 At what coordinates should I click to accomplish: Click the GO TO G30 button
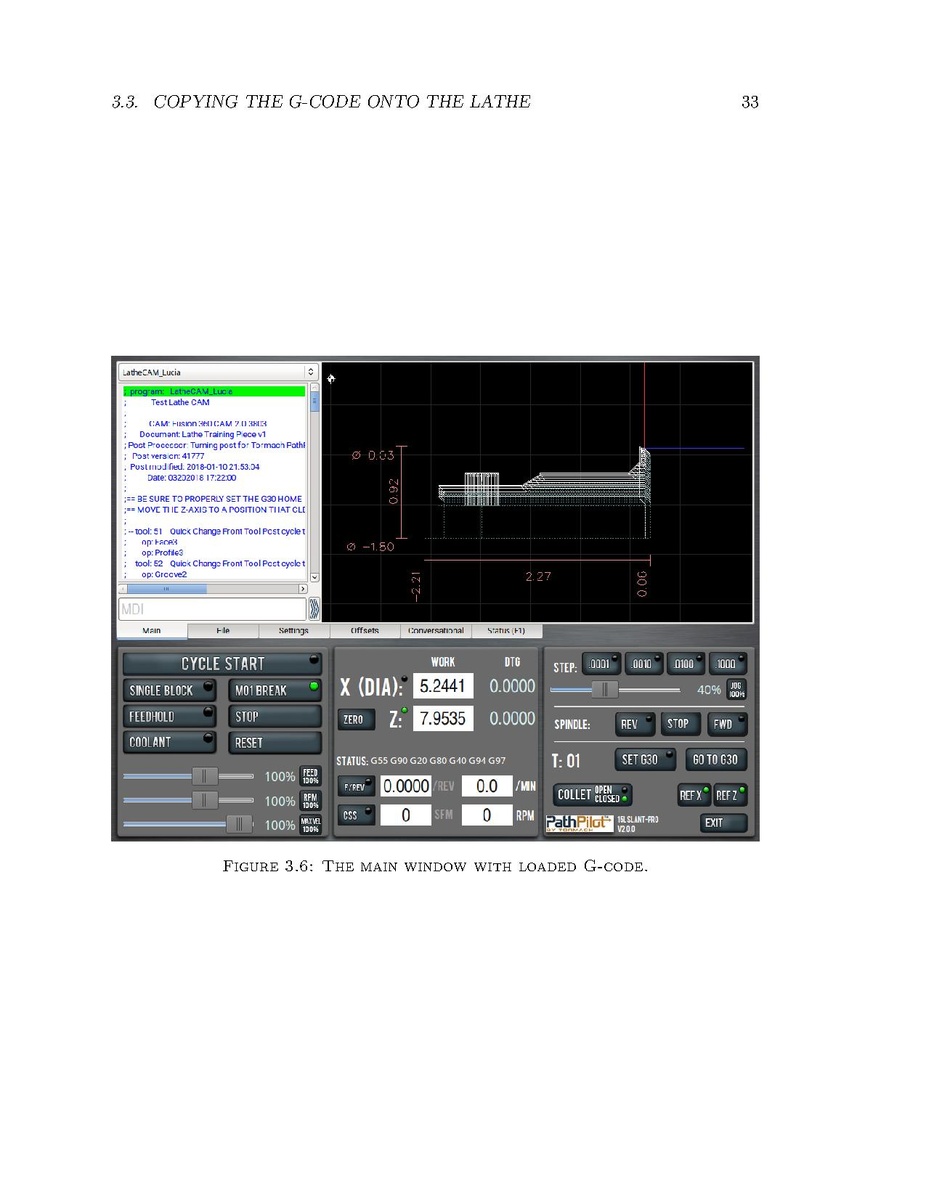point(716,760)
